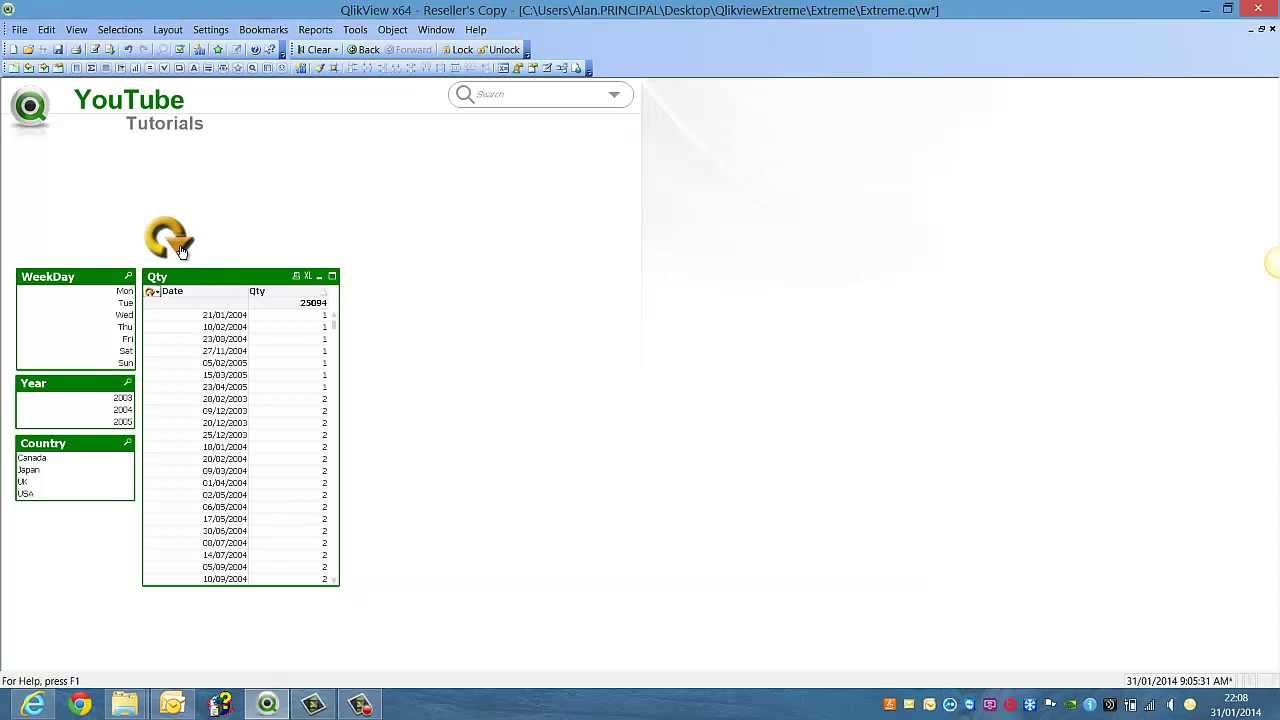Select Sun in the WeekDay list
The height and width of the screenshot is (720, 1280).
click(x=75, y=363)
